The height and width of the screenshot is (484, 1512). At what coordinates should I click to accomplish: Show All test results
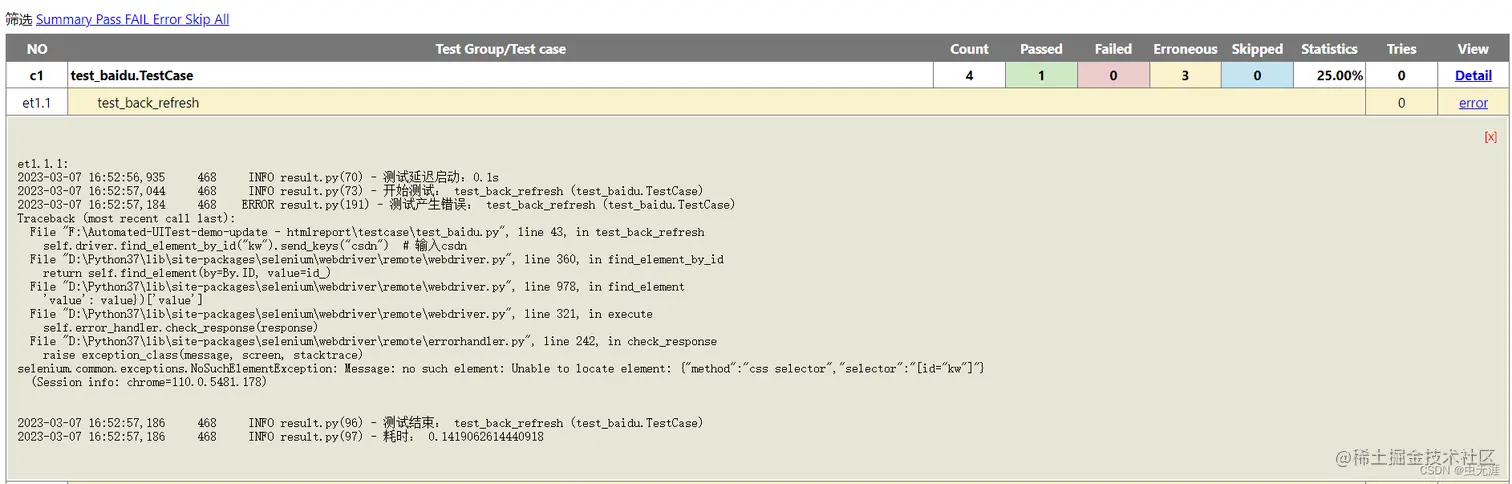(x=221, y=19)
